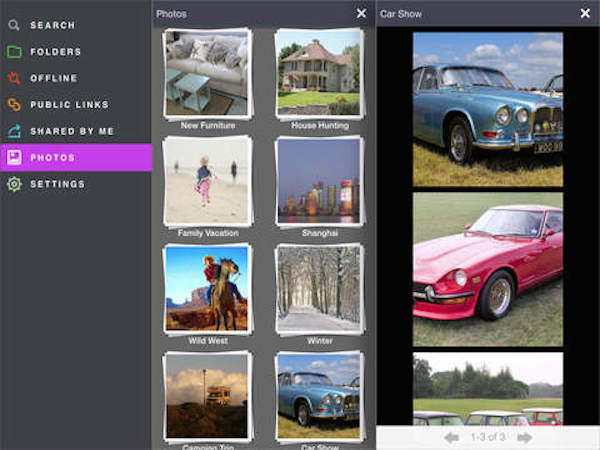Click the green Folders icon
Image resolution: width=600 pixels, height=450 pixels.
(x=14, y=52)
